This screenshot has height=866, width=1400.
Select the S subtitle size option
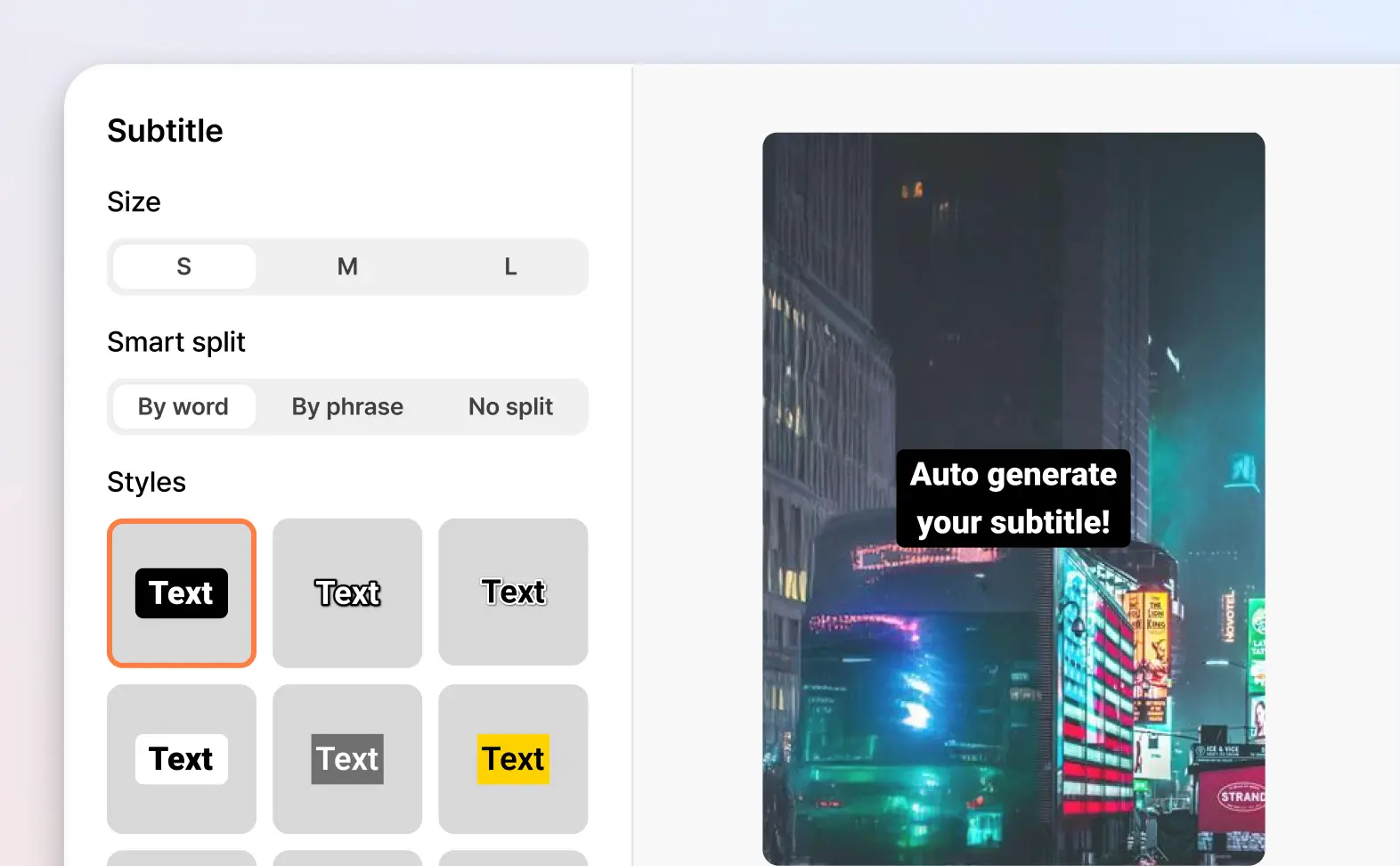[x=184, y=266]
